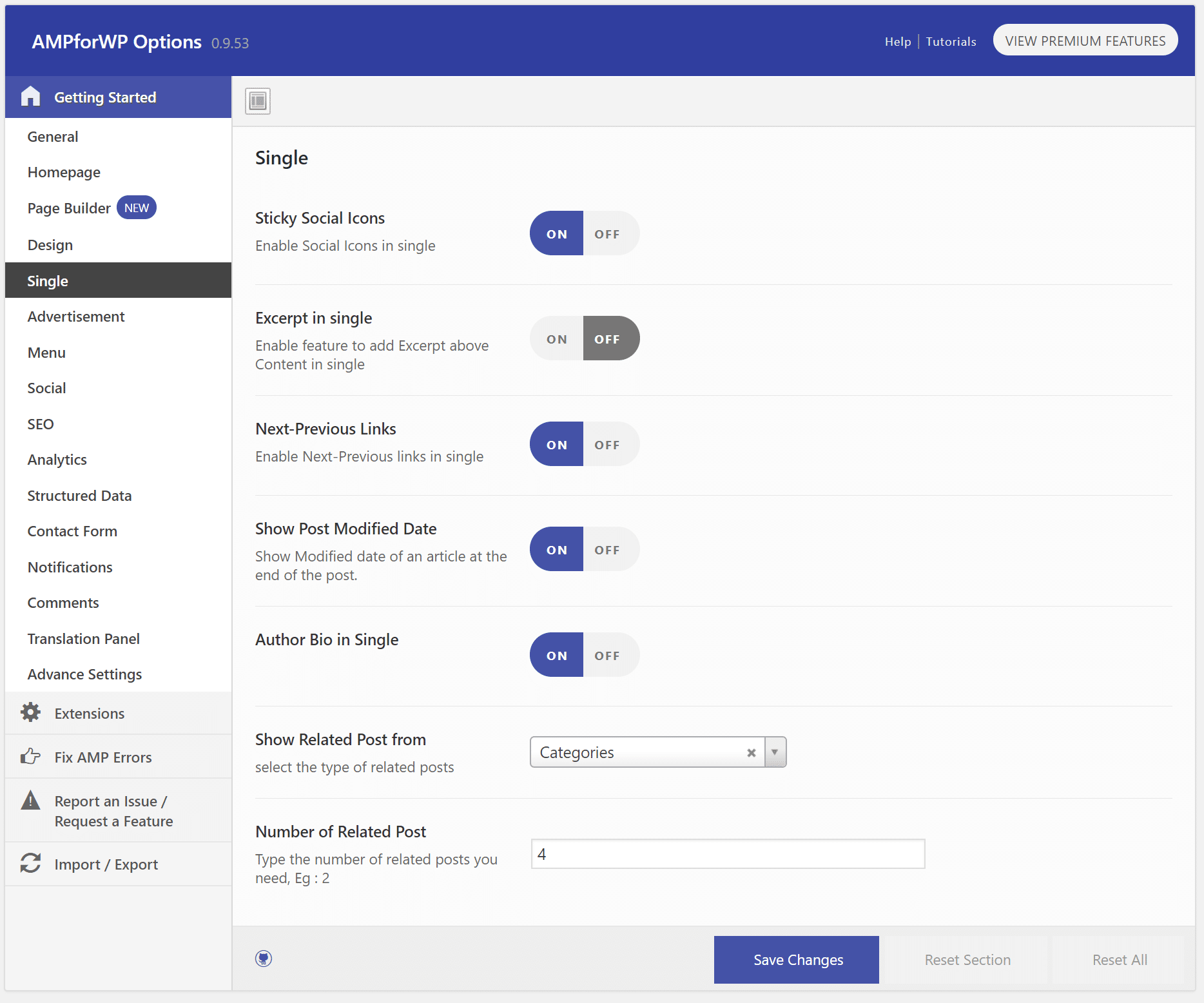1204x1003 pixels.
Task: Click the home icon beside Getting Started
Action: 30,97
